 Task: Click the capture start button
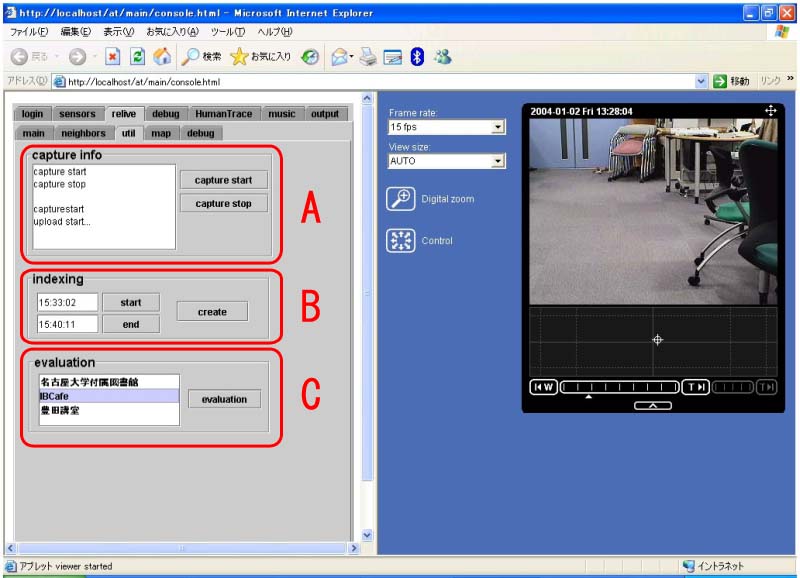pos(223,180)
